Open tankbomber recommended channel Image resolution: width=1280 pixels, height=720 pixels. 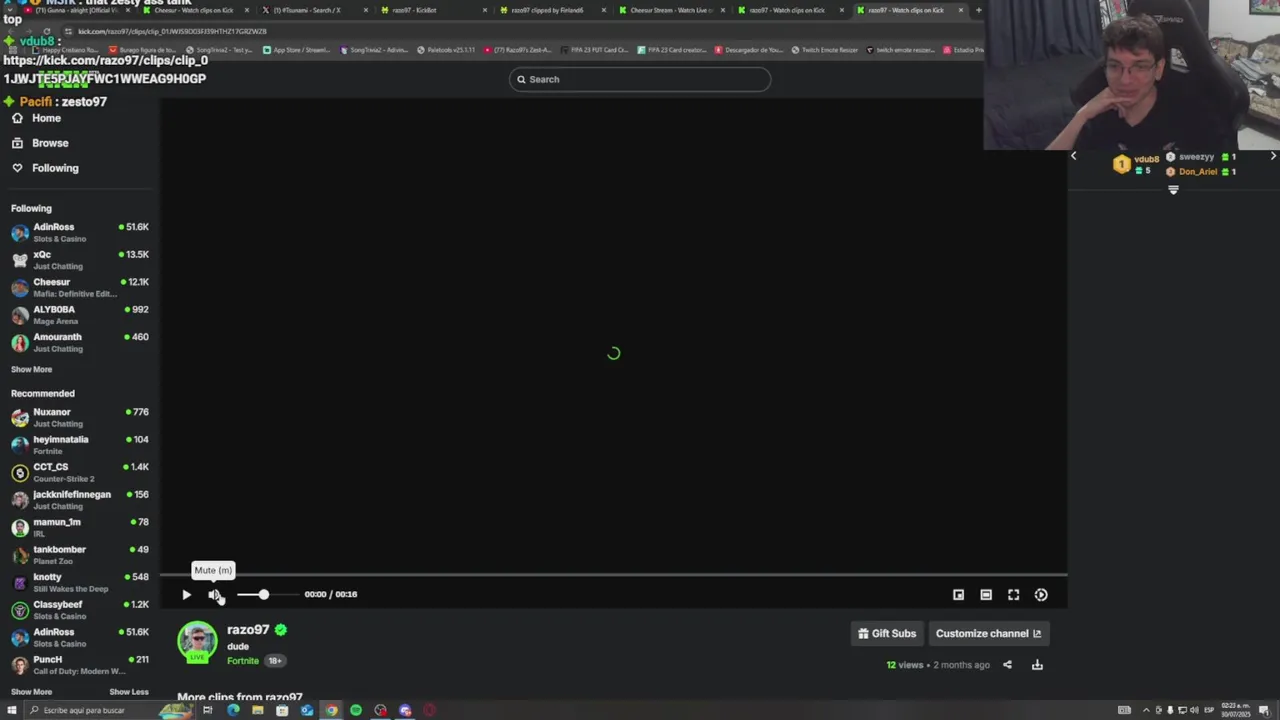click(80, 555)
